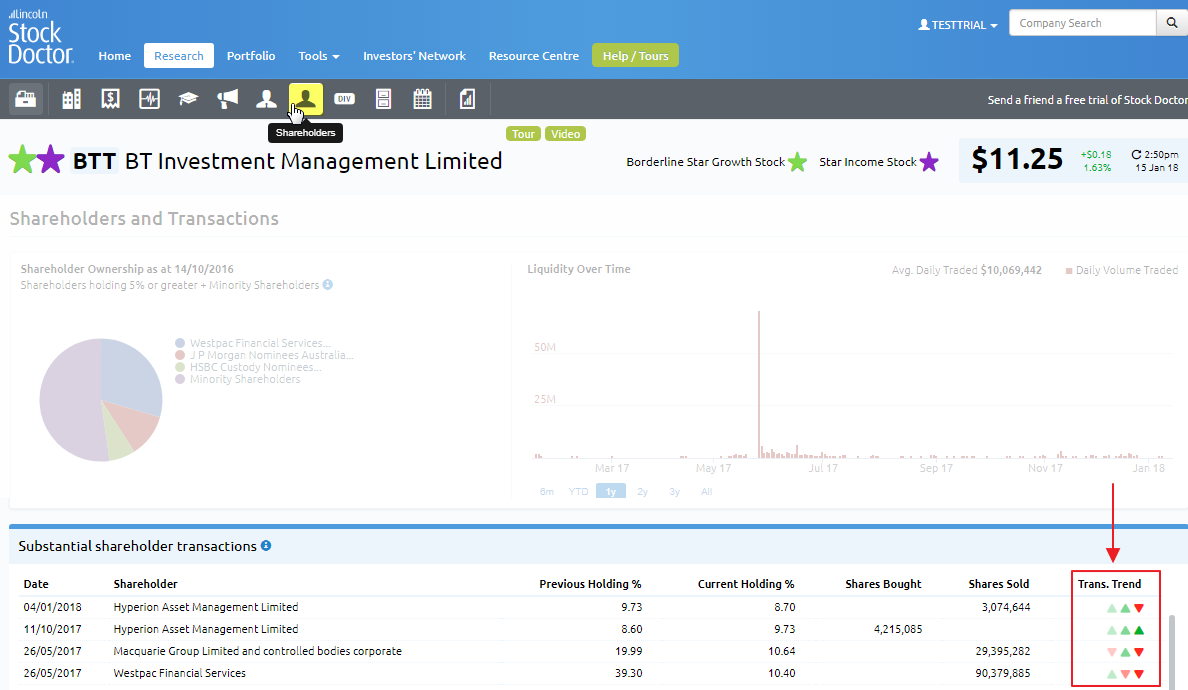Open the Portfolio menu item

[251, 56]
